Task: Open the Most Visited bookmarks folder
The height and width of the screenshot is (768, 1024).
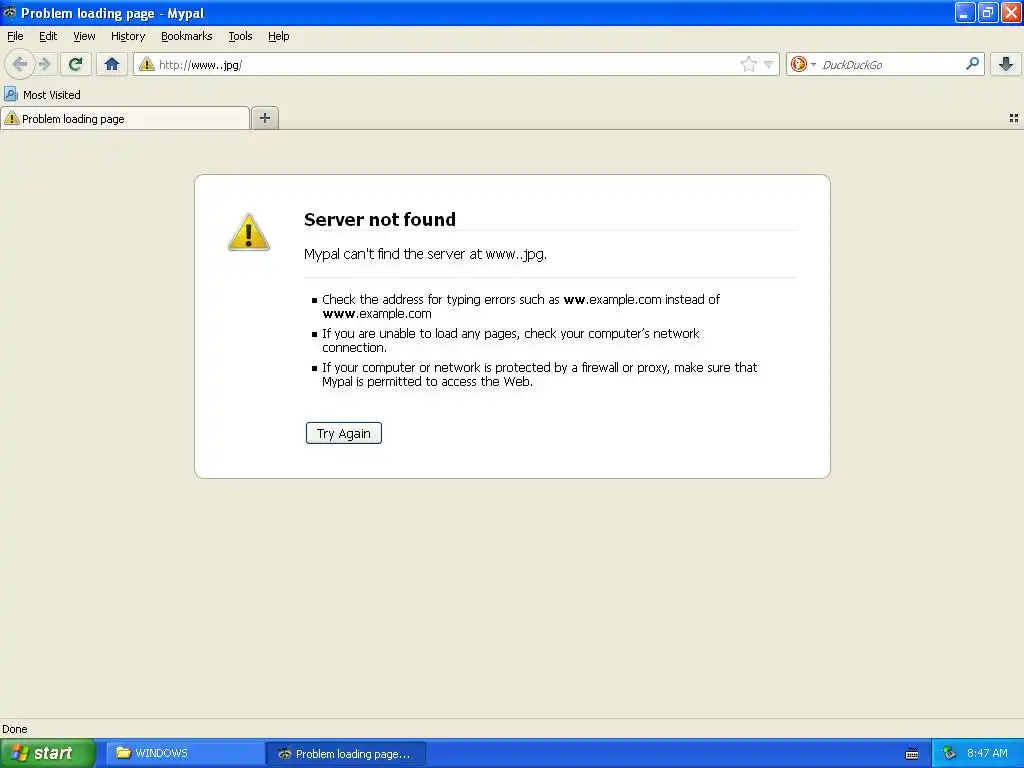Action: 42,95
